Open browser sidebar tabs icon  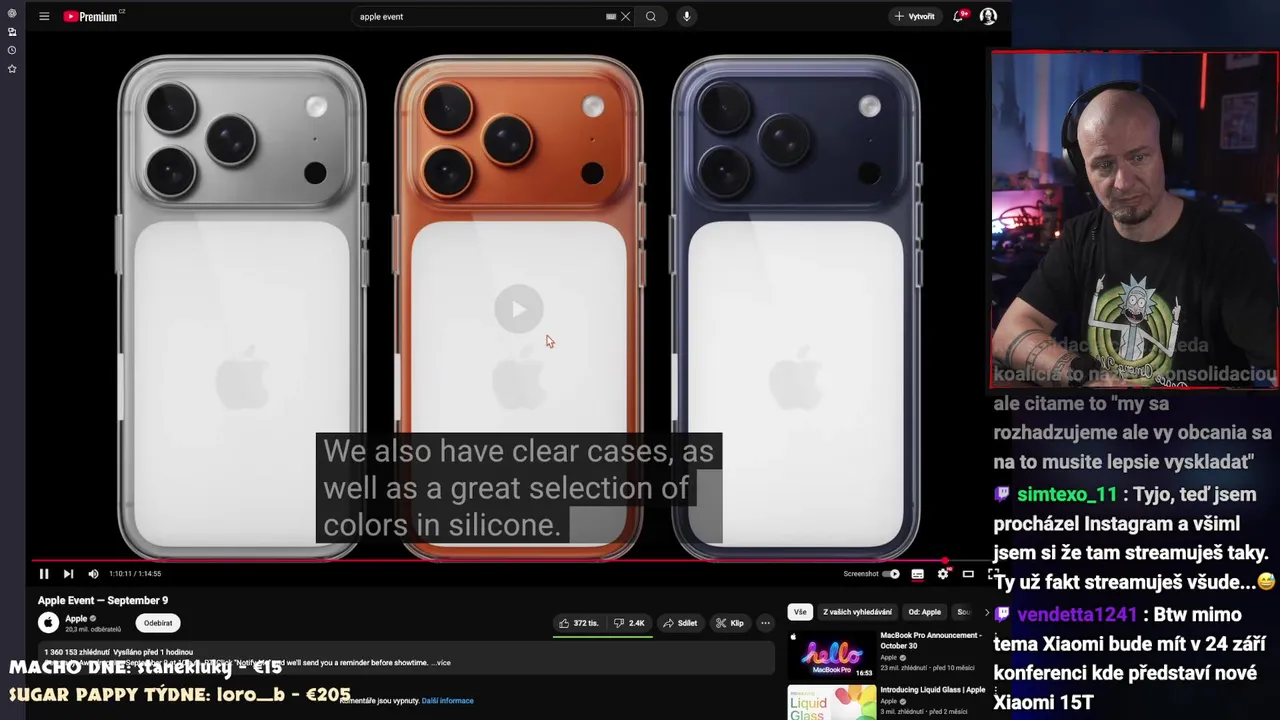12,32
